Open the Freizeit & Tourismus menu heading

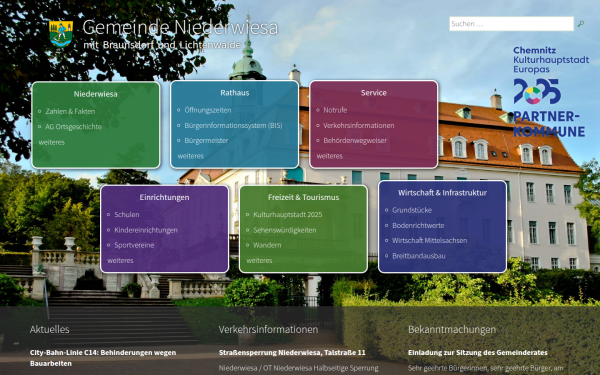click(x=303, y=197)
